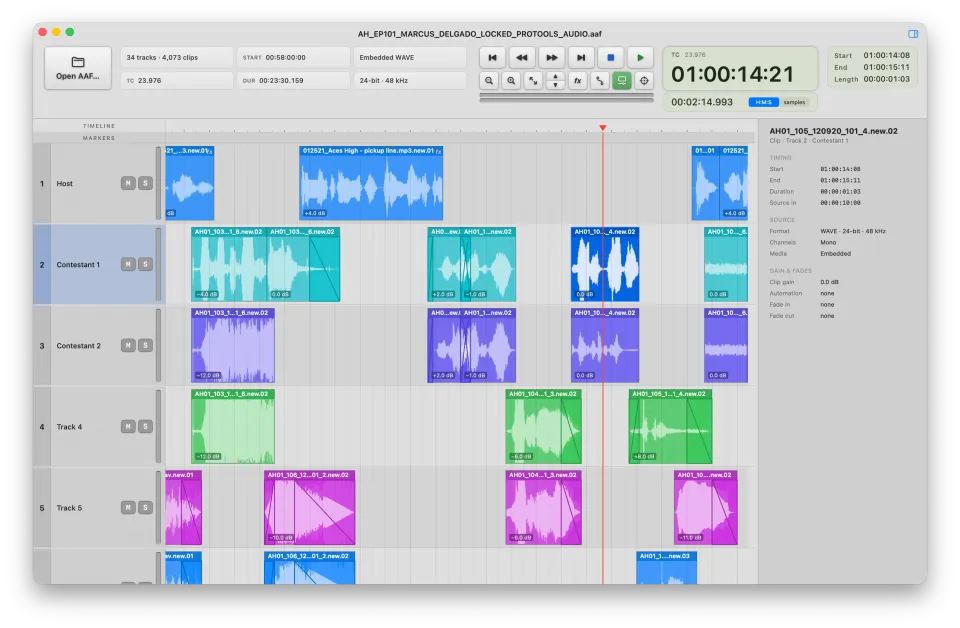Zoom in the timeline with magnifier plus
This screenshot has height=628, width=960.
pos(511,81)
